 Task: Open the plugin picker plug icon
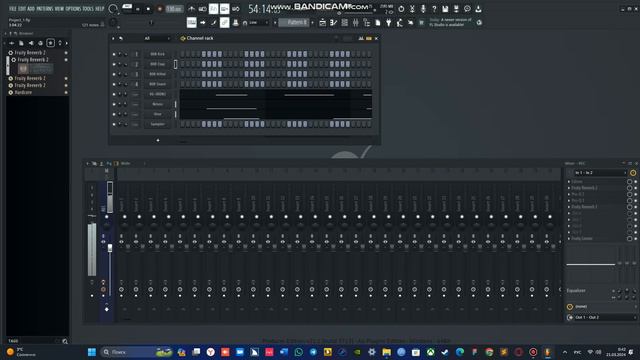[x=389, y=23]
